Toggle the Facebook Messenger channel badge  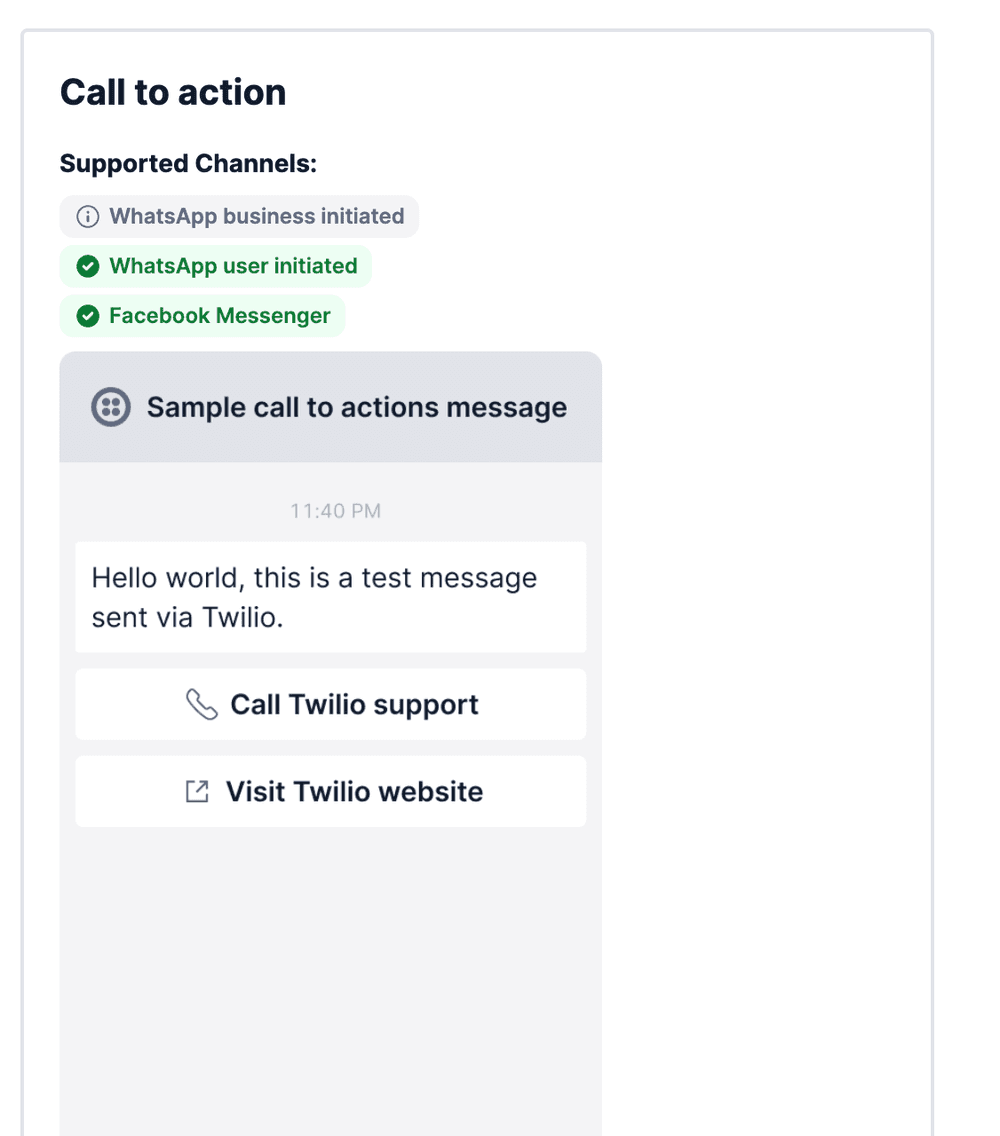click(x=203, y=316)
